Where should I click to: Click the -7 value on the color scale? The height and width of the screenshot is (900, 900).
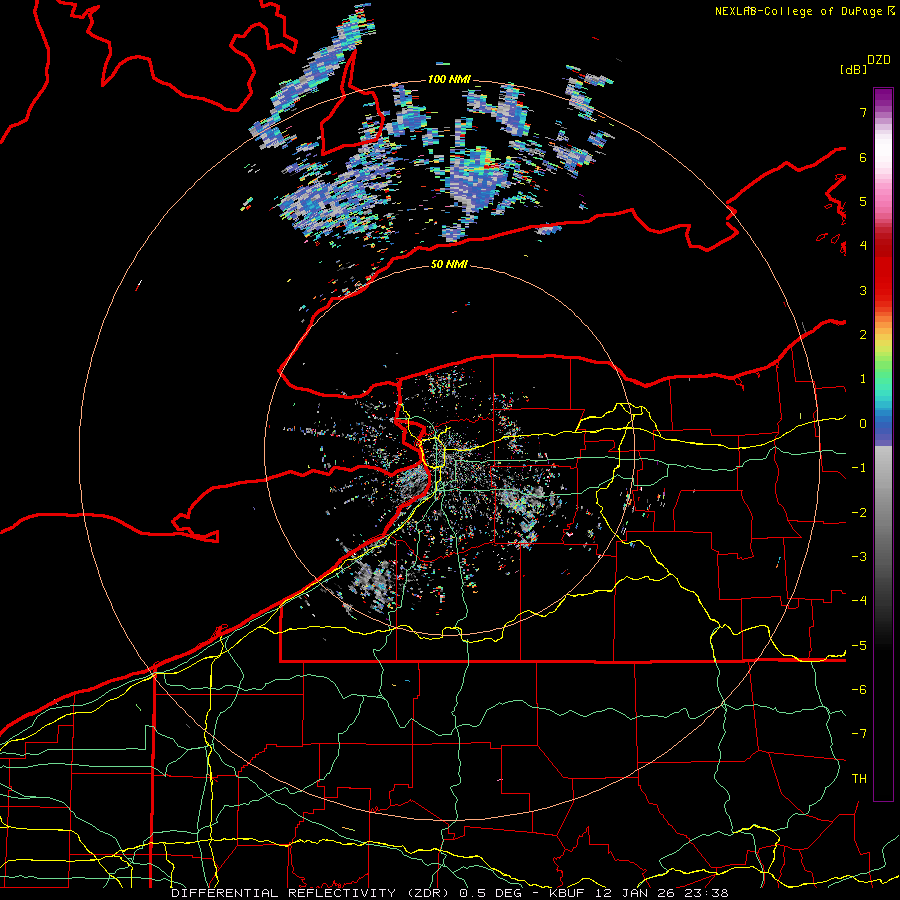coord(859,734)
